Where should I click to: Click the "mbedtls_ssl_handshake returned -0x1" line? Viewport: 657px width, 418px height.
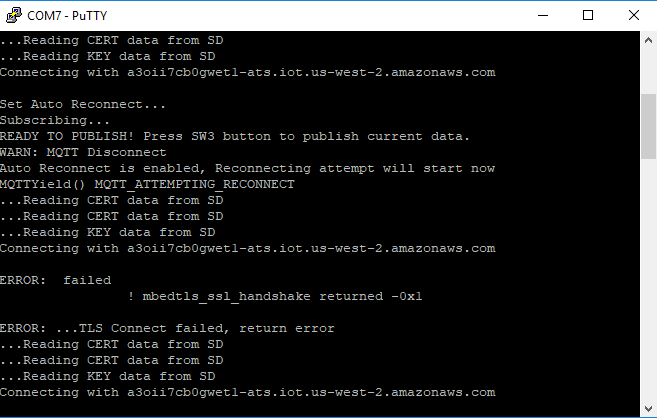[276, 296]
